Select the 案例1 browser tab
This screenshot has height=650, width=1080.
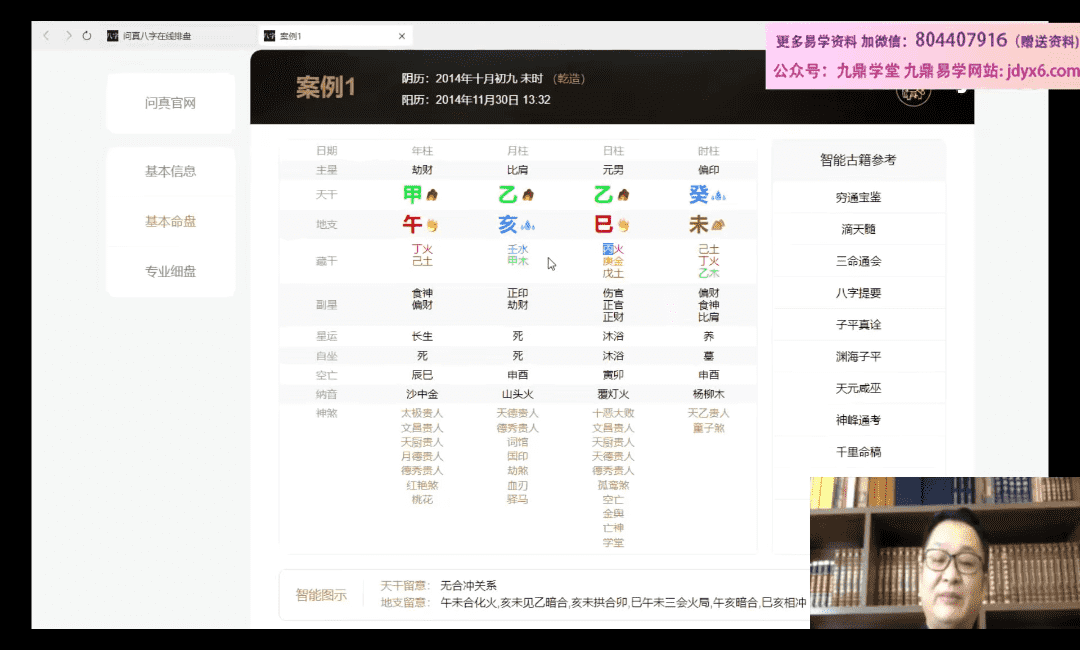click(x=330, y=36)
